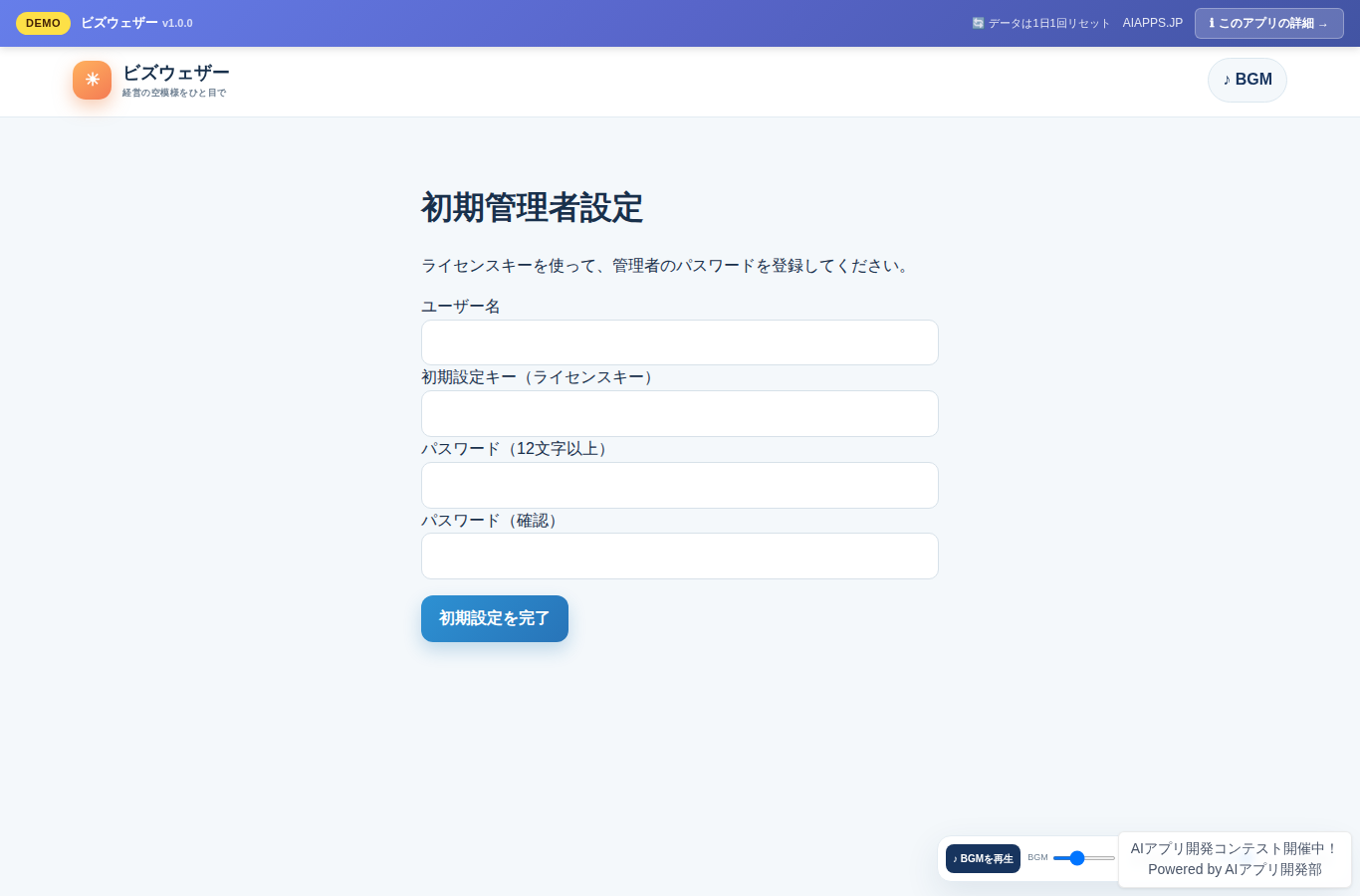Click the AIアプリ開発コンテスト開催中 banner

click(1235, 848)
